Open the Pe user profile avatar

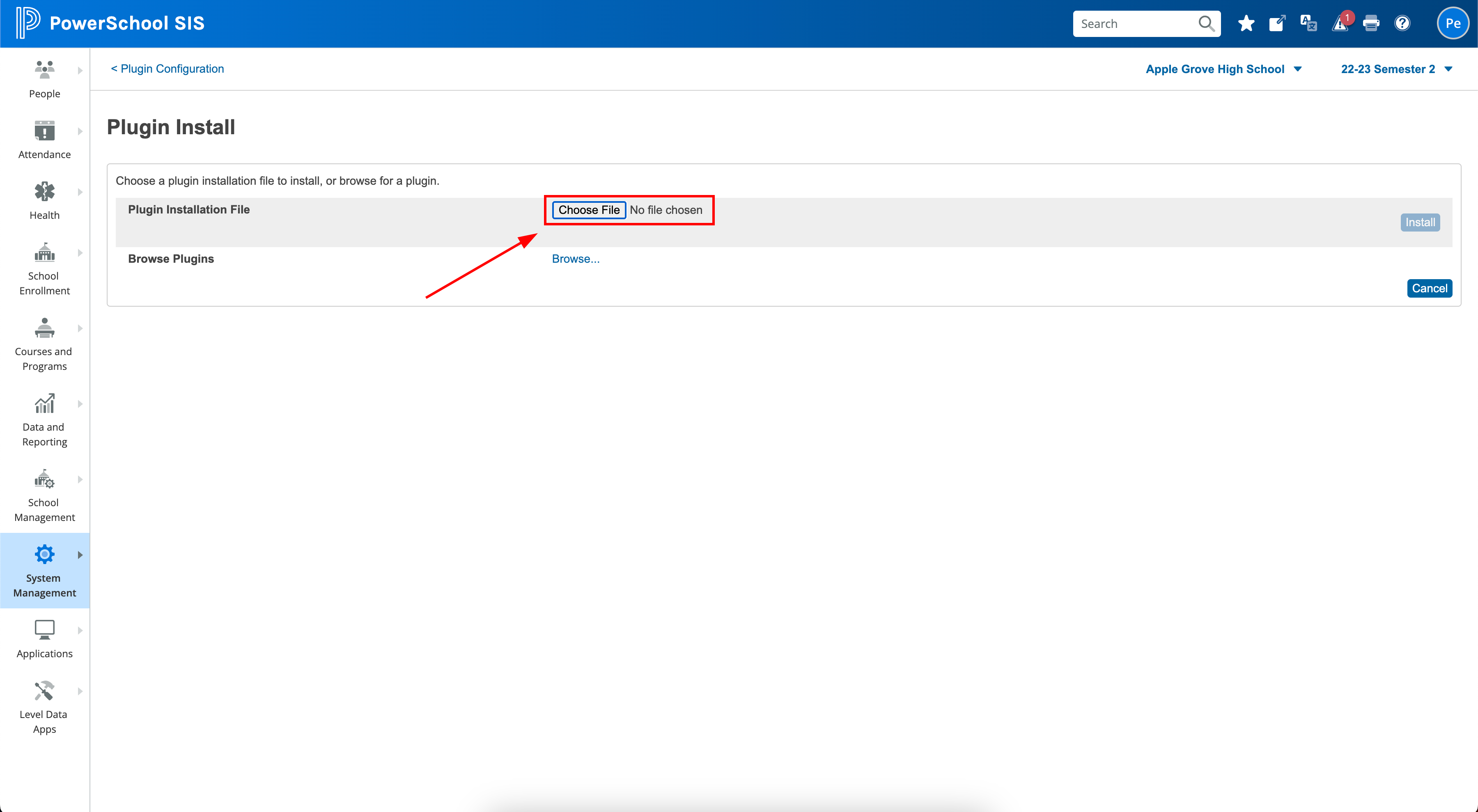click(1453, 23)
